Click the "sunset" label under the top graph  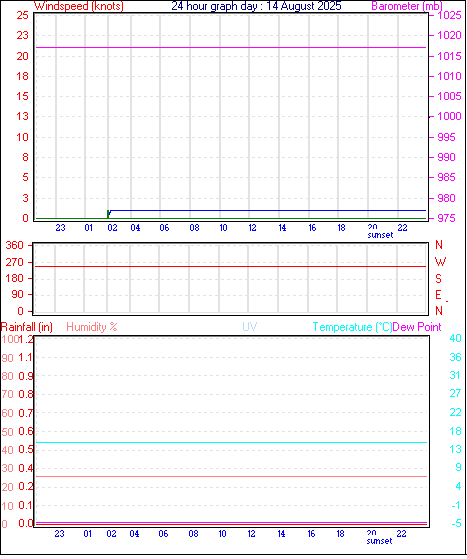pos(380,235)
